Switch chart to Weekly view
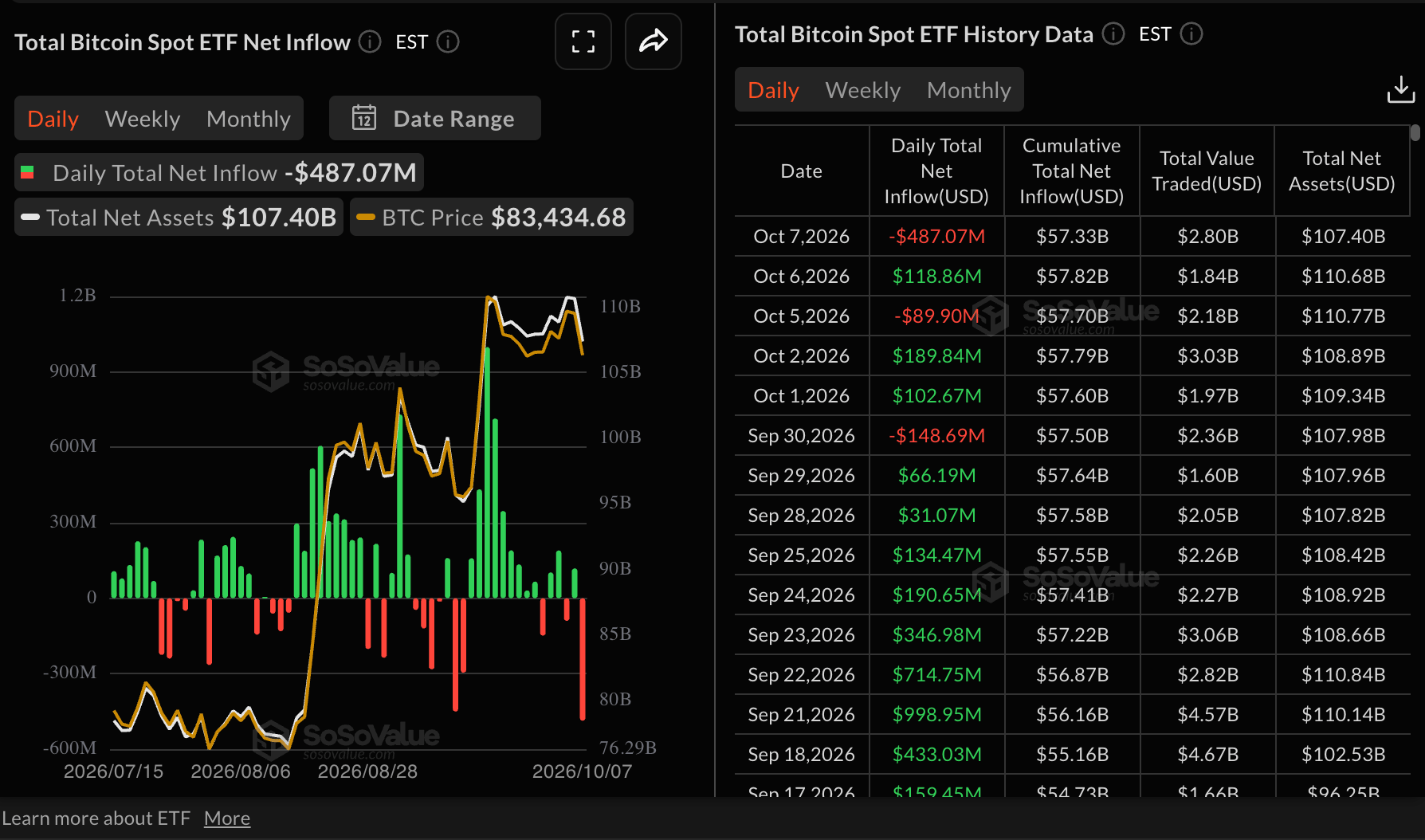1425x840 pixels. click(x=143, y=119)
